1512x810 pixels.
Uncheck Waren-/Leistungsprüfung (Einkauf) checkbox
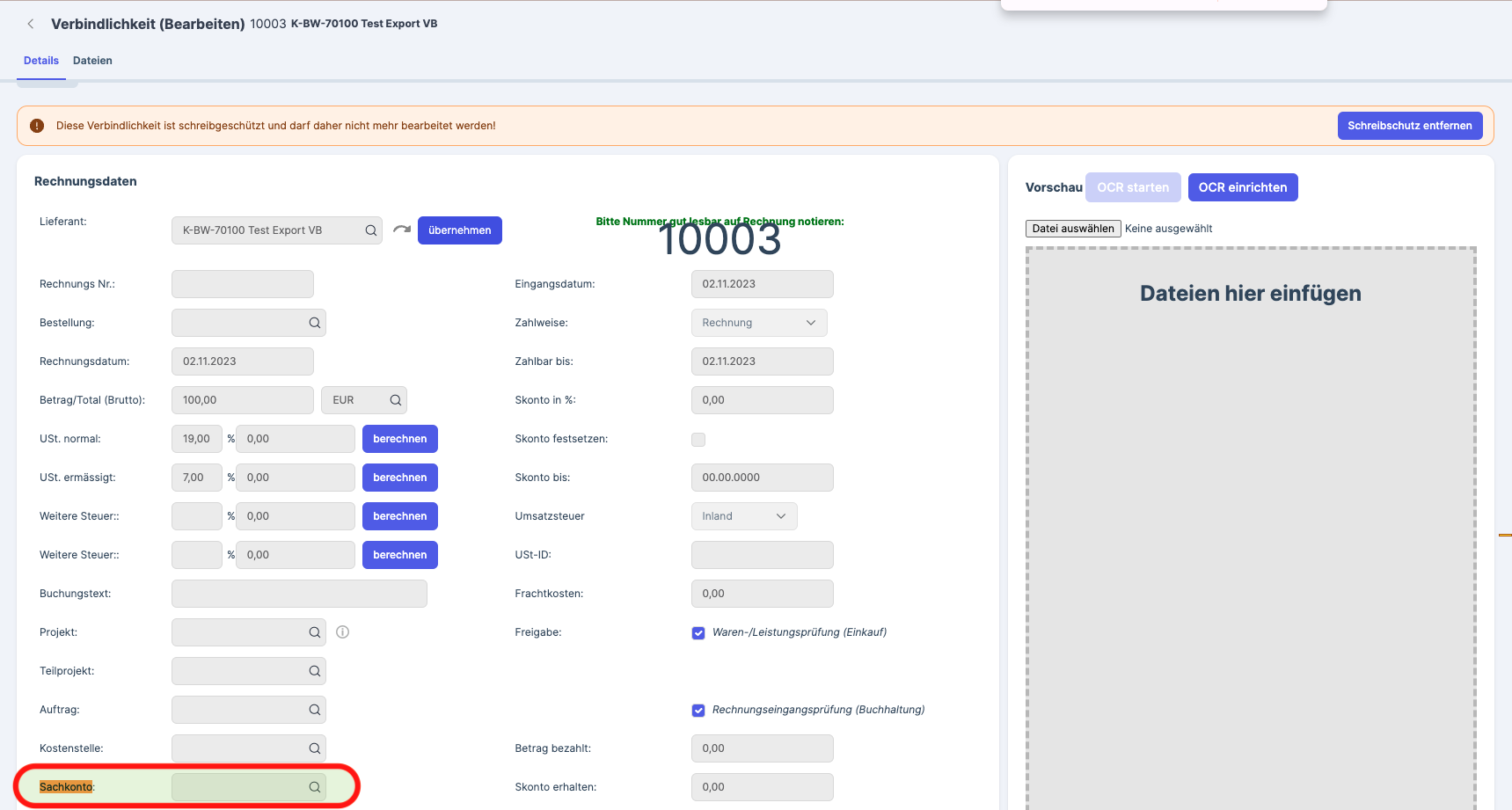point(698,632)
